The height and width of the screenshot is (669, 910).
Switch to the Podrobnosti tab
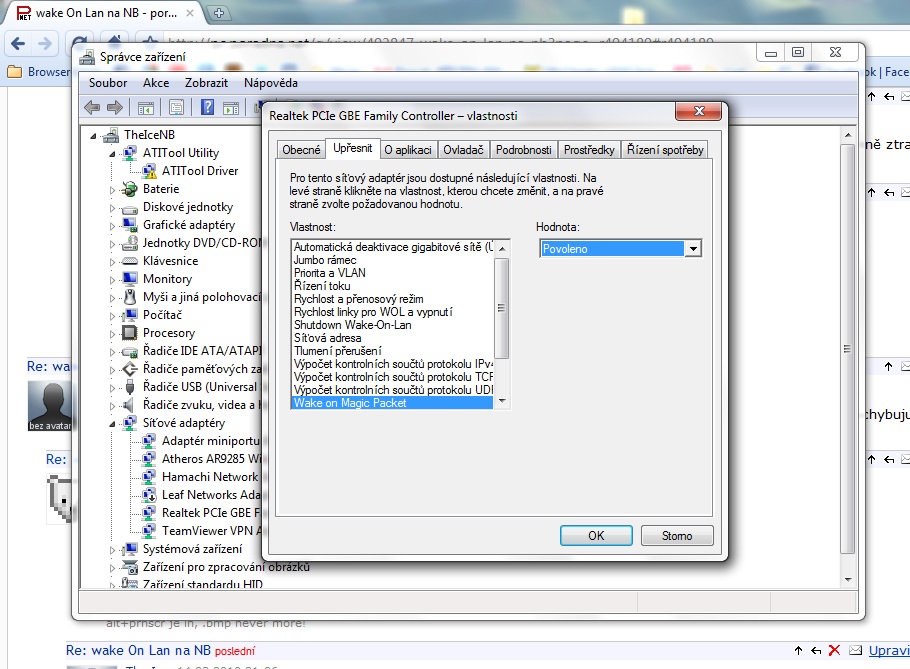523,150
